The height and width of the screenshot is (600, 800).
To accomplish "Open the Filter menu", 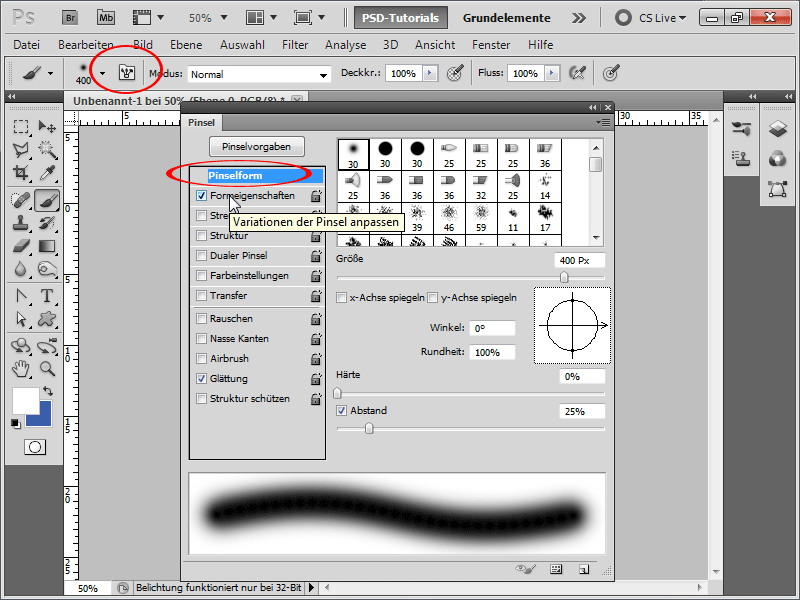I will pyautogui.click(x=295, y=45).
